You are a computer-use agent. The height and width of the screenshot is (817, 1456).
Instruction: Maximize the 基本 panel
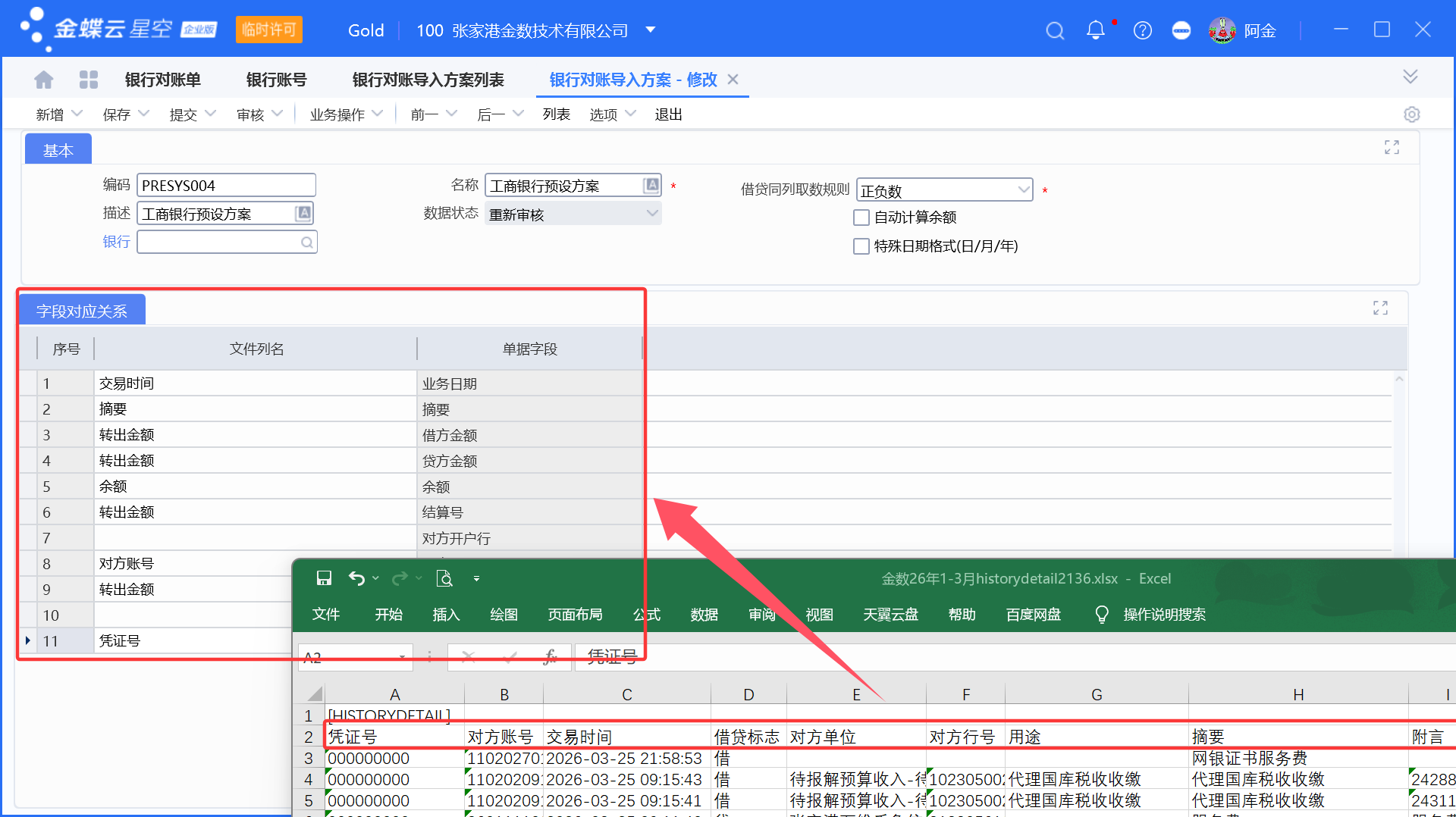[1392, 147]
